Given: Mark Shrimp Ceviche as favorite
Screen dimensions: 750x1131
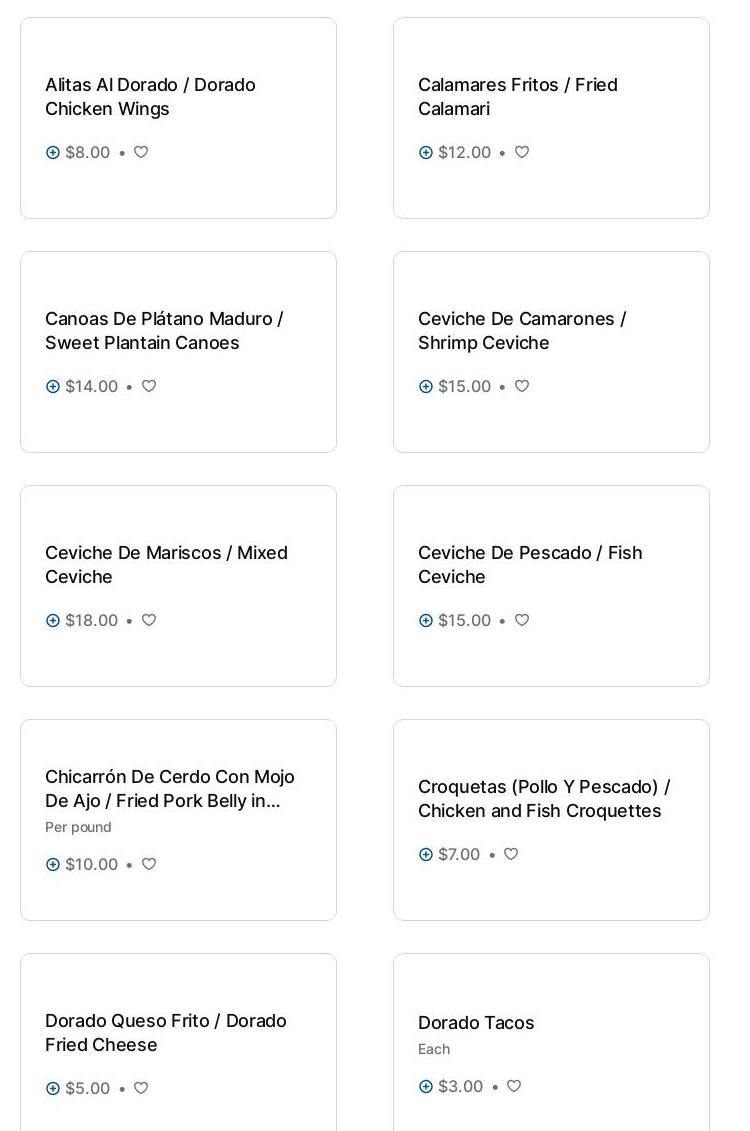Looking at the screenshot, I should pyautogui.click(x=522, y=387).
